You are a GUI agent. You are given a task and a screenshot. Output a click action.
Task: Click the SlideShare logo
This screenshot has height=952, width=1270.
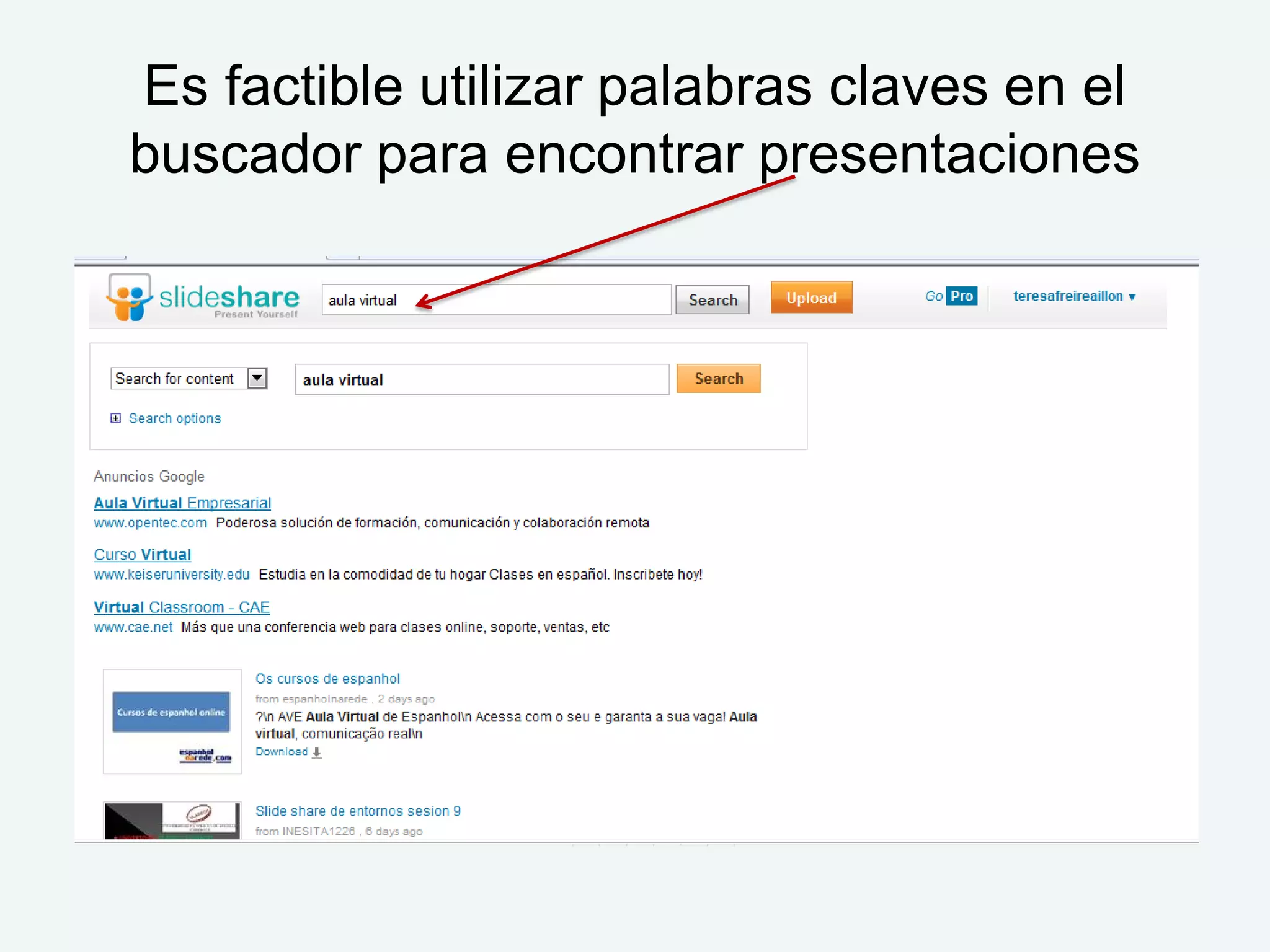click(x=203, y=297)
